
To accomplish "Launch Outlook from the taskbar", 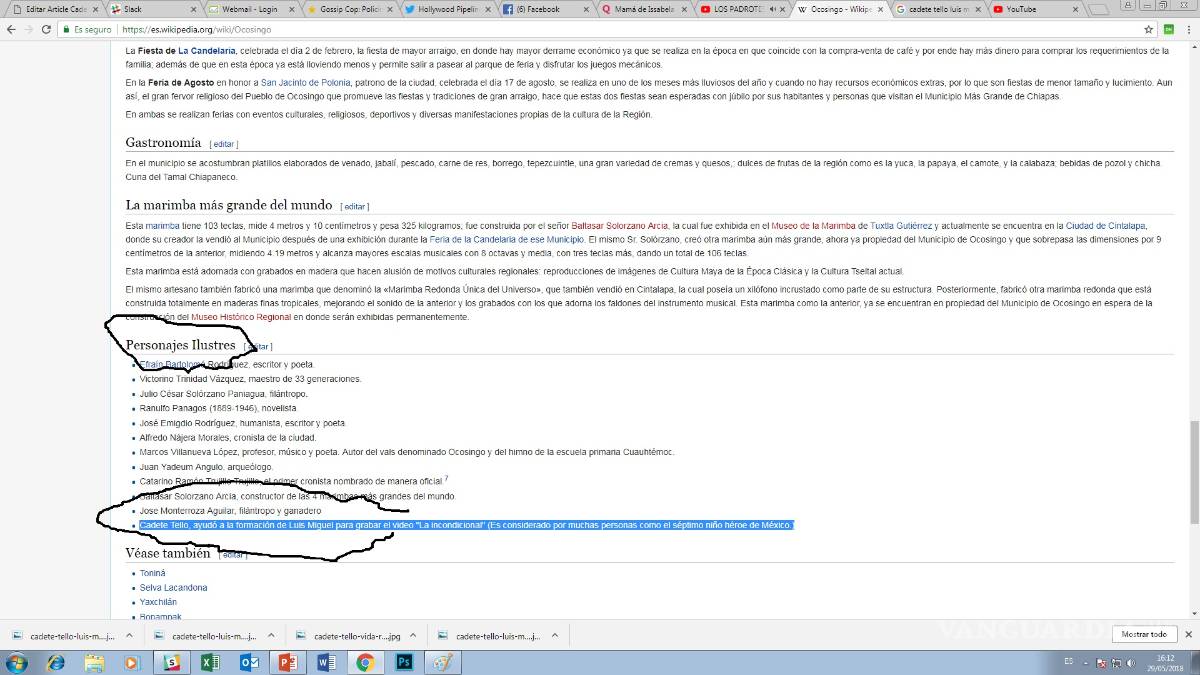I will (249, 662).
